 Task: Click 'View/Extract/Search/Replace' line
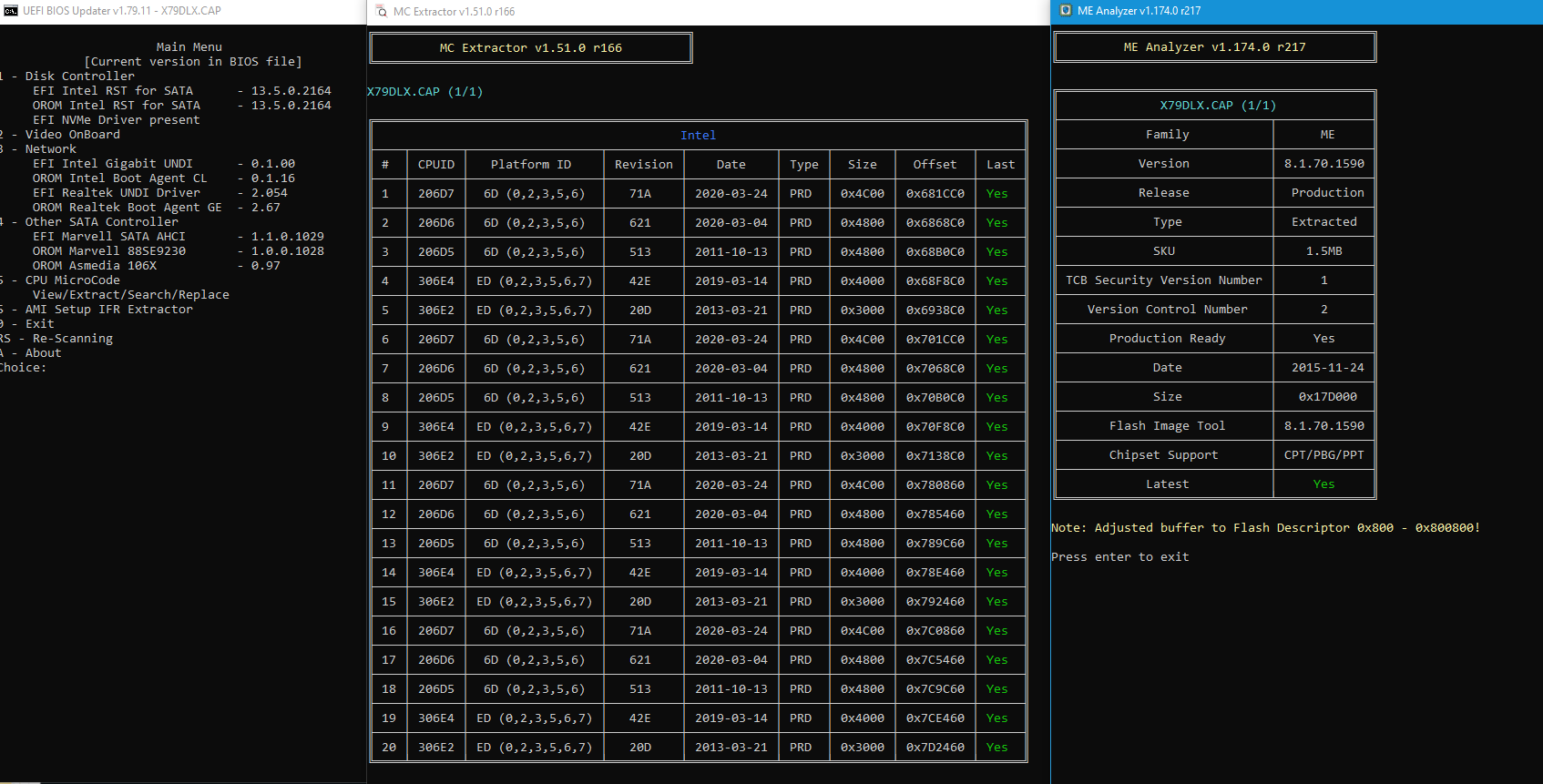tap(131, 295)
